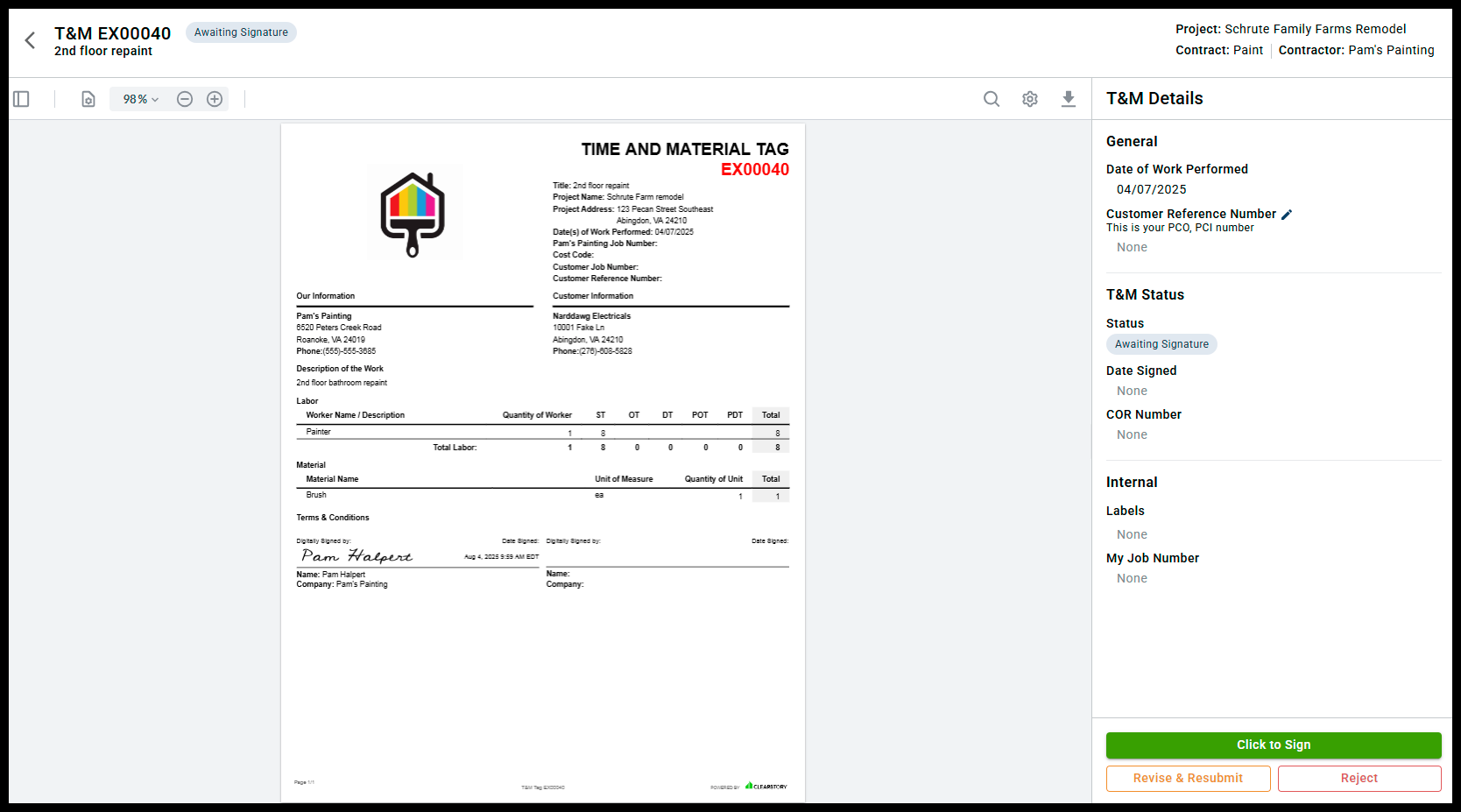Click the Pam Halpert signature in document

[x=356, y=555]
